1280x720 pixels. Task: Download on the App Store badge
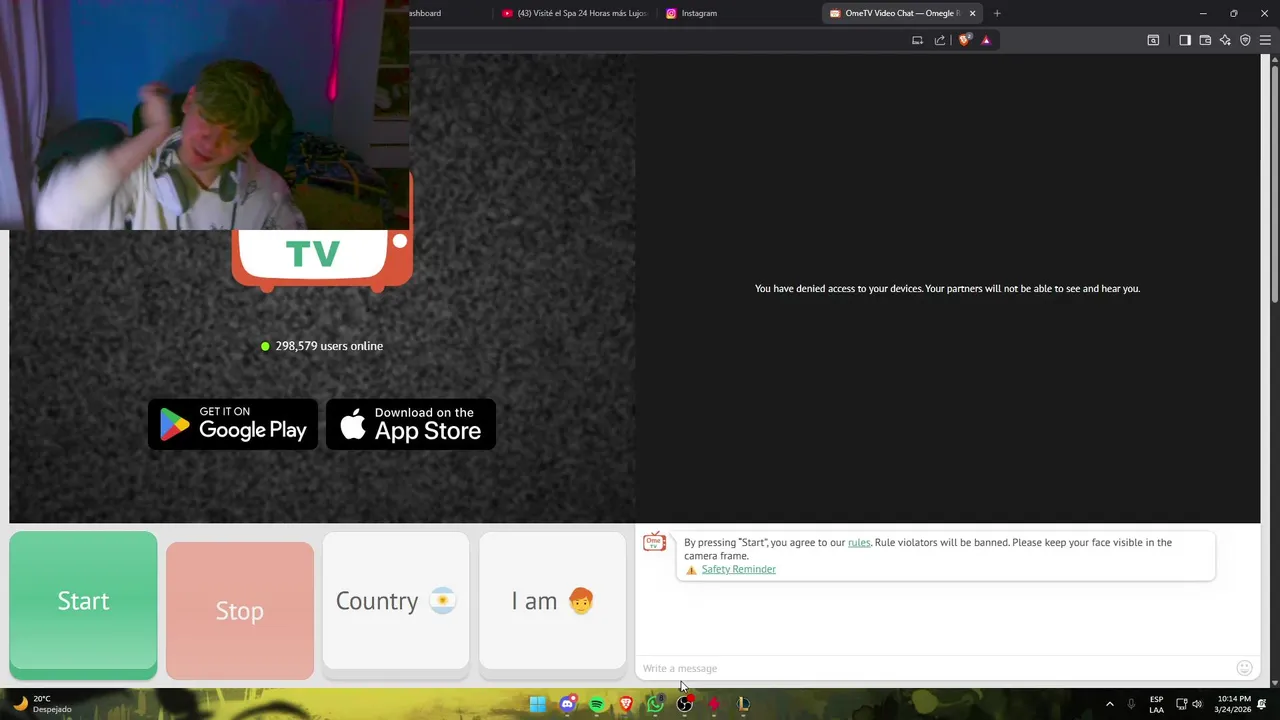[411, 424]
